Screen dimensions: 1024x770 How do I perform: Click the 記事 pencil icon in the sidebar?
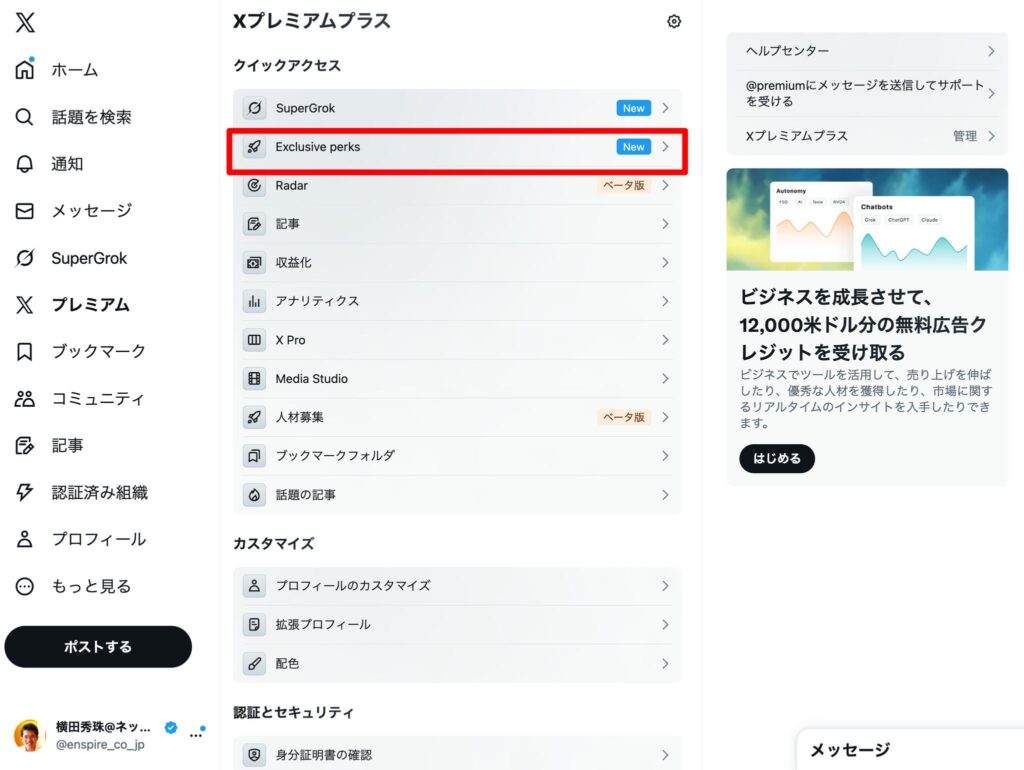pyautogui.click(x=25, y=445)
